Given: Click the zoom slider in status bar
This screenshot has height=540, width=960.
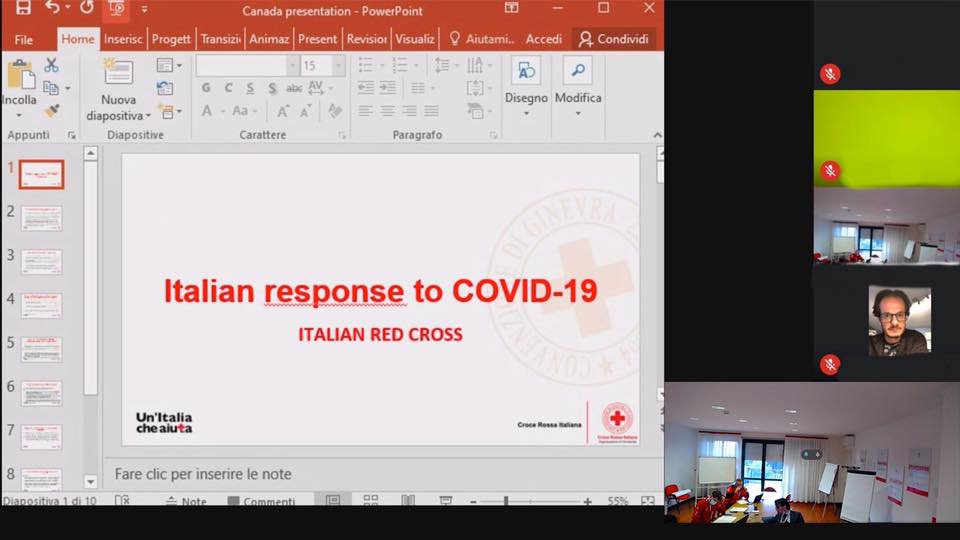Looking at the screenshot, I should pos(506,501).
